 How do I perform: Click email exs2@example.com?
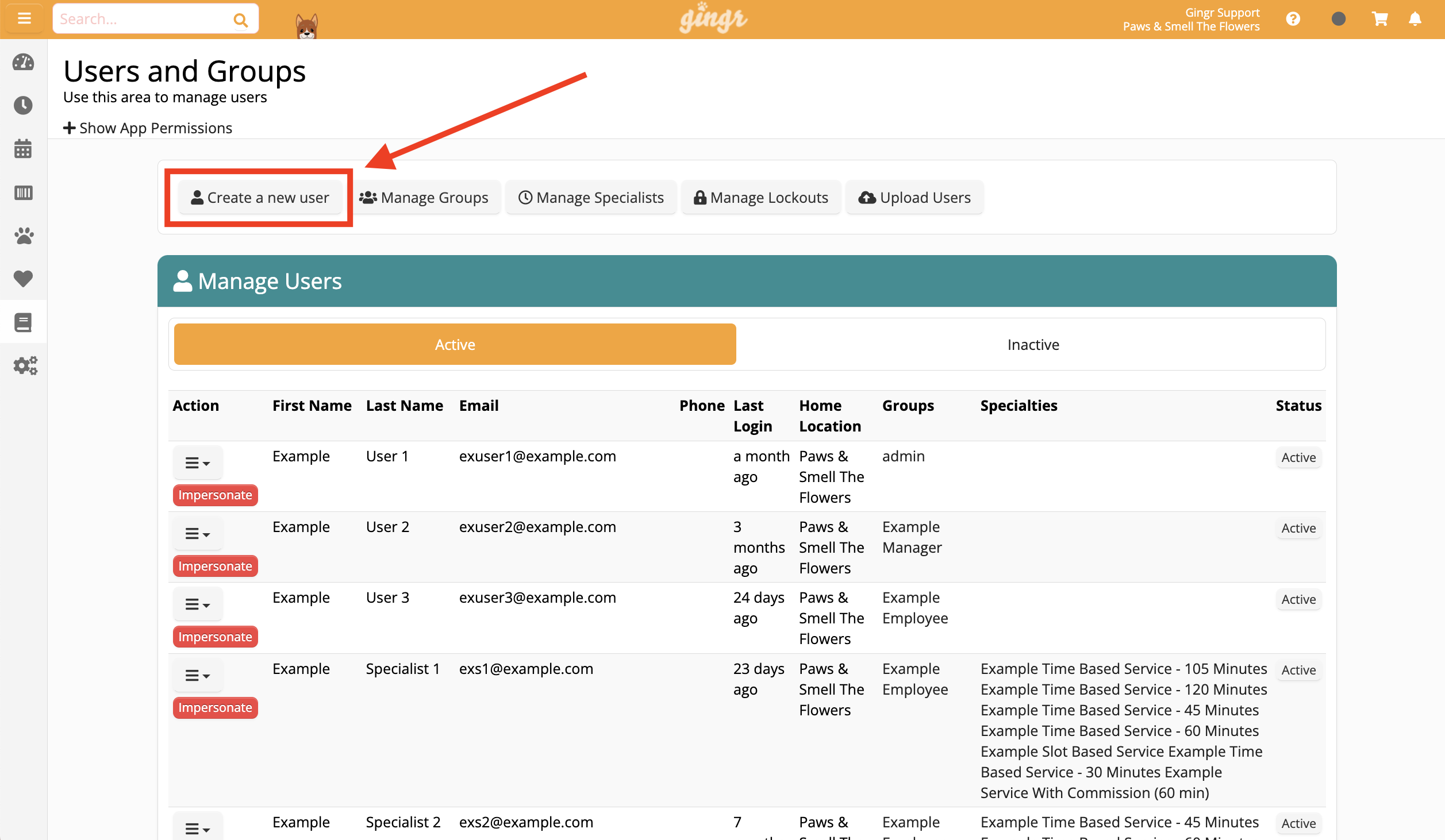526,823
